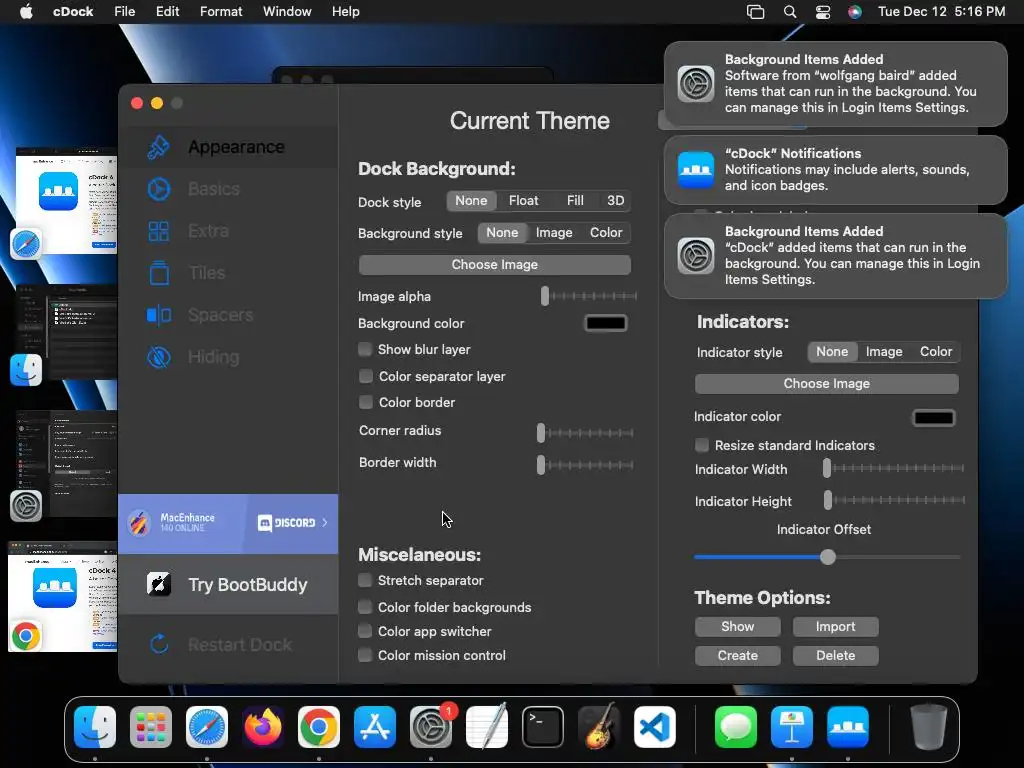Set Dock style to Fill
Image resolution: width=1024 pixels, height=768 pixels.
pos(575,200)
